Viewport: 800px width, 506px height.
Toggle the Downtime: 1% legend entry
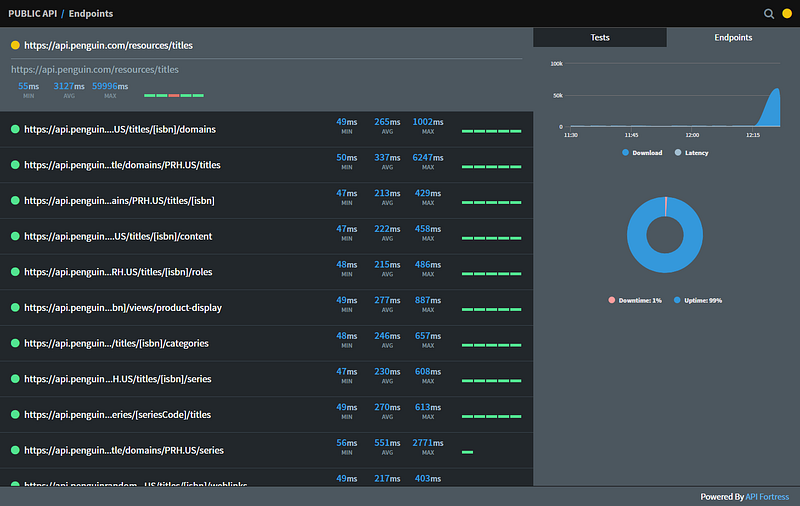click(636, 300)
